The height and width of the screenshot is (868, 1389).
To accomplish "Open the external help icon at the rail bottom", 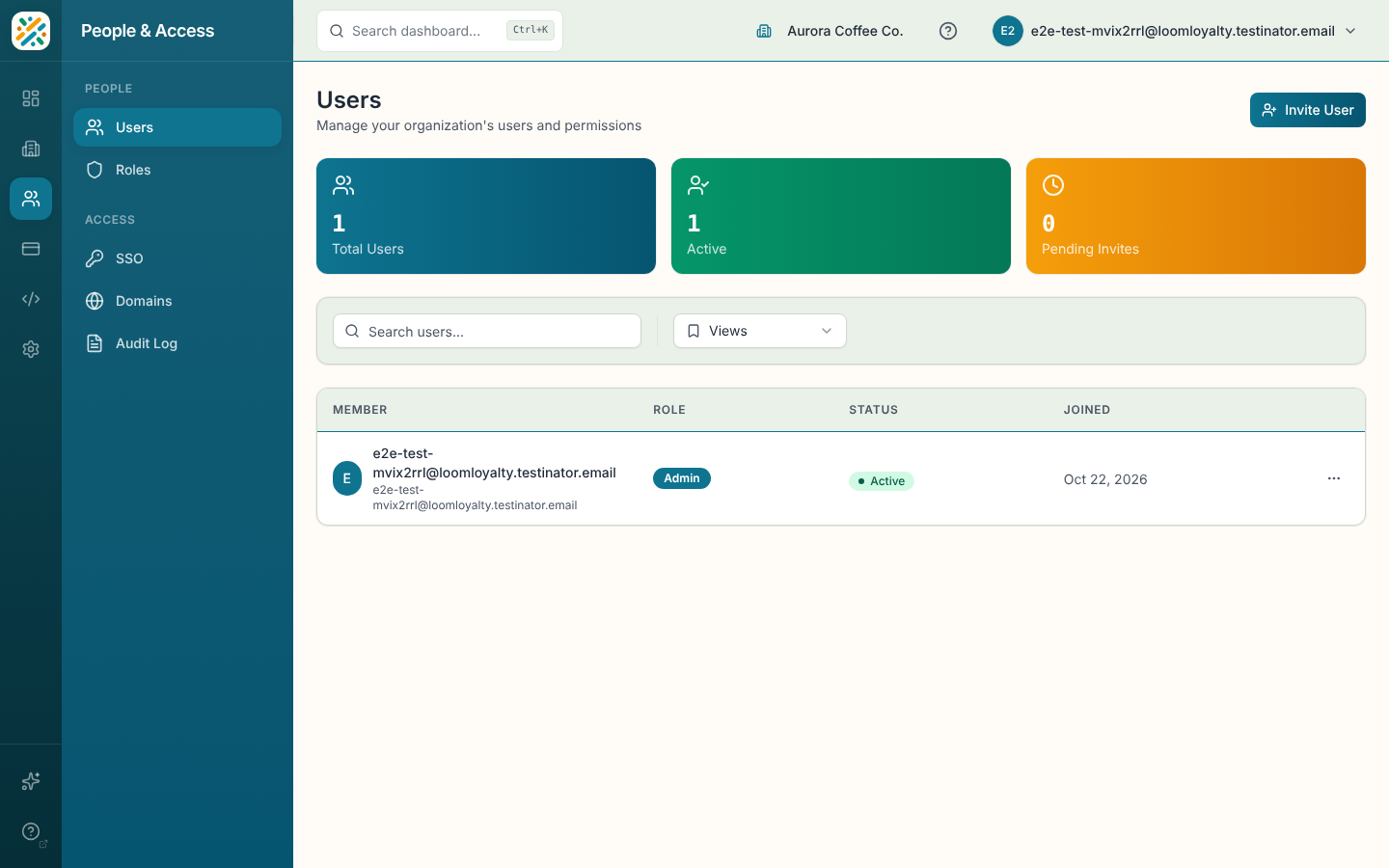I will click(31, 831).
